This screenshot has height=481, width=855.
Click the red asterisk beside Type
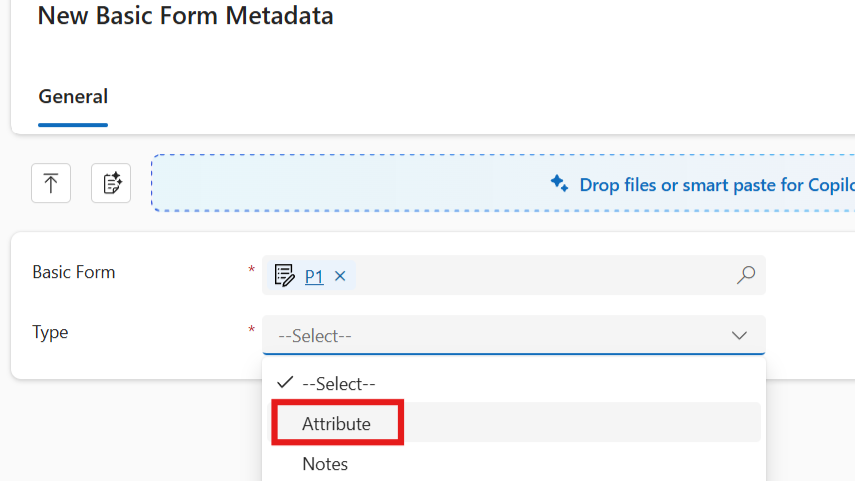click(x=251, y=330)
